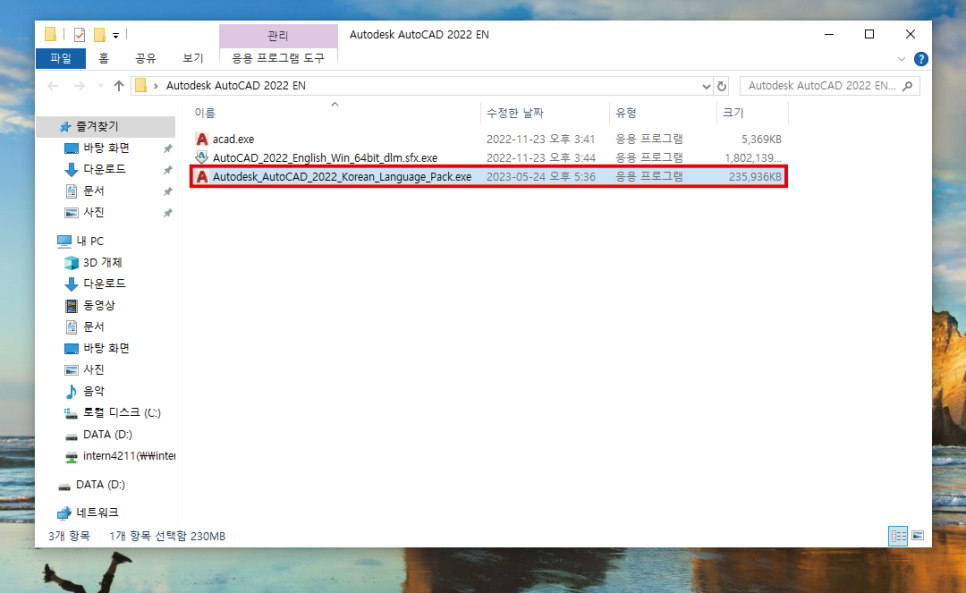Open the intern4211 network drive
The image size is (966, 593).
[129, 456]
